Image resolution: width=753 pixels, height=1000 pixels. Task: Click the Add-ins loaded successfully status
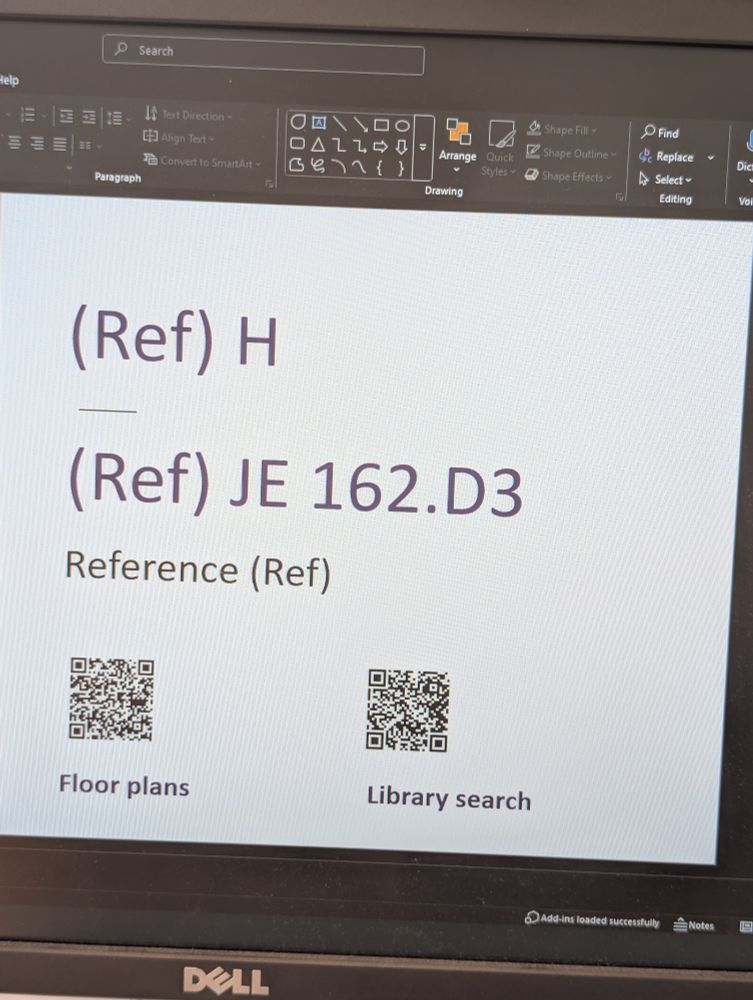(592, 920)
